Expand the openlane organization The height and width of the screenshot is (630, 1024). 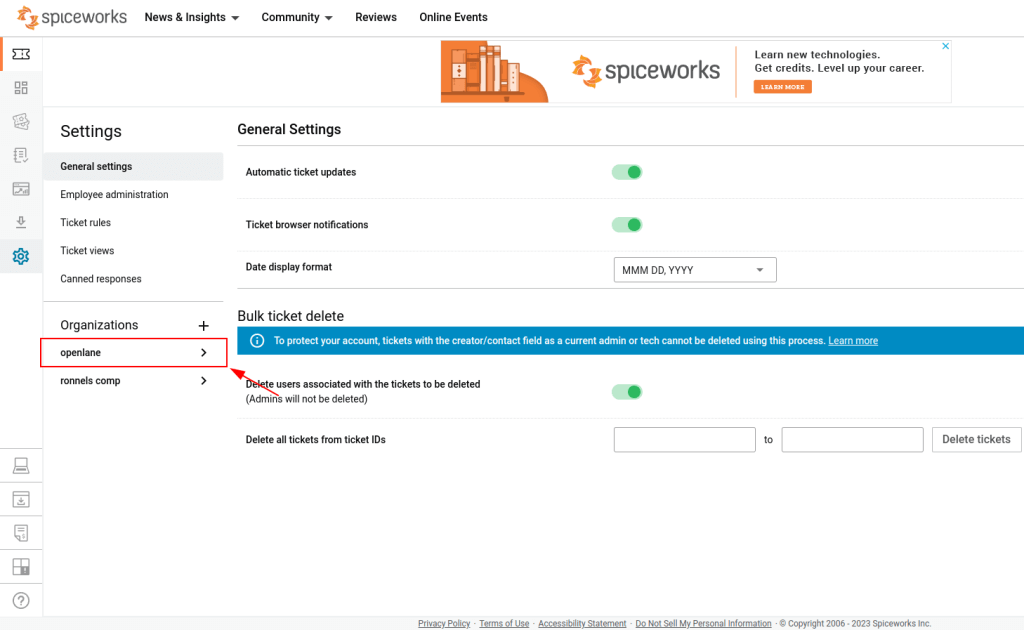(133, 352)
